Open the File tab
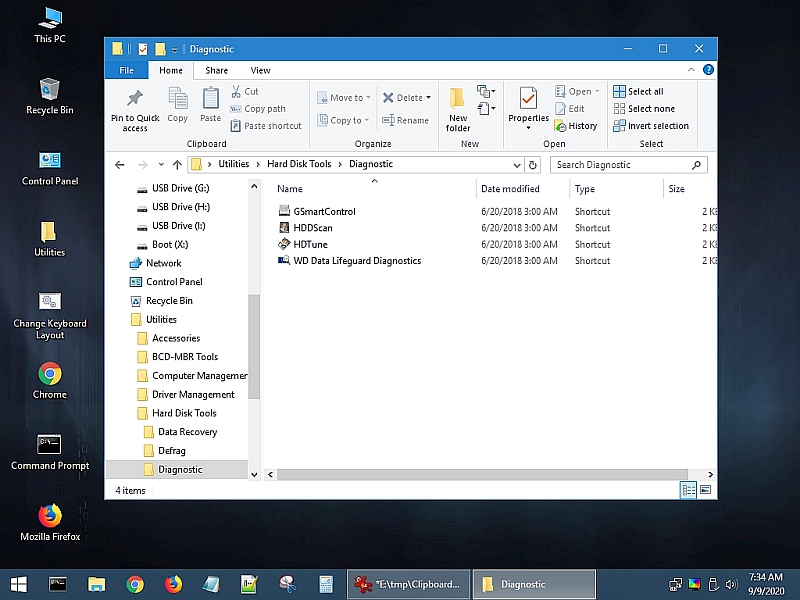This screenshot has height=600, width=800. 126,70
